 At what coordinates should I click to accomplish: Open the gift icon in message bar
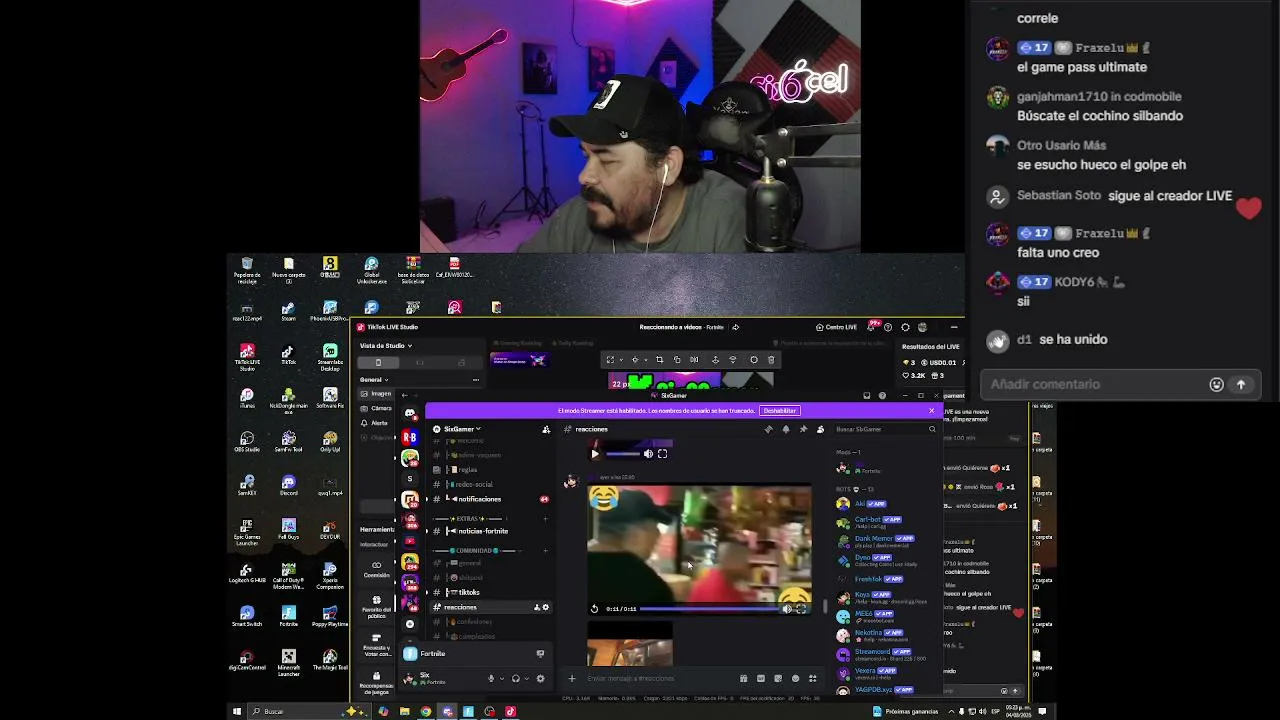743,678
